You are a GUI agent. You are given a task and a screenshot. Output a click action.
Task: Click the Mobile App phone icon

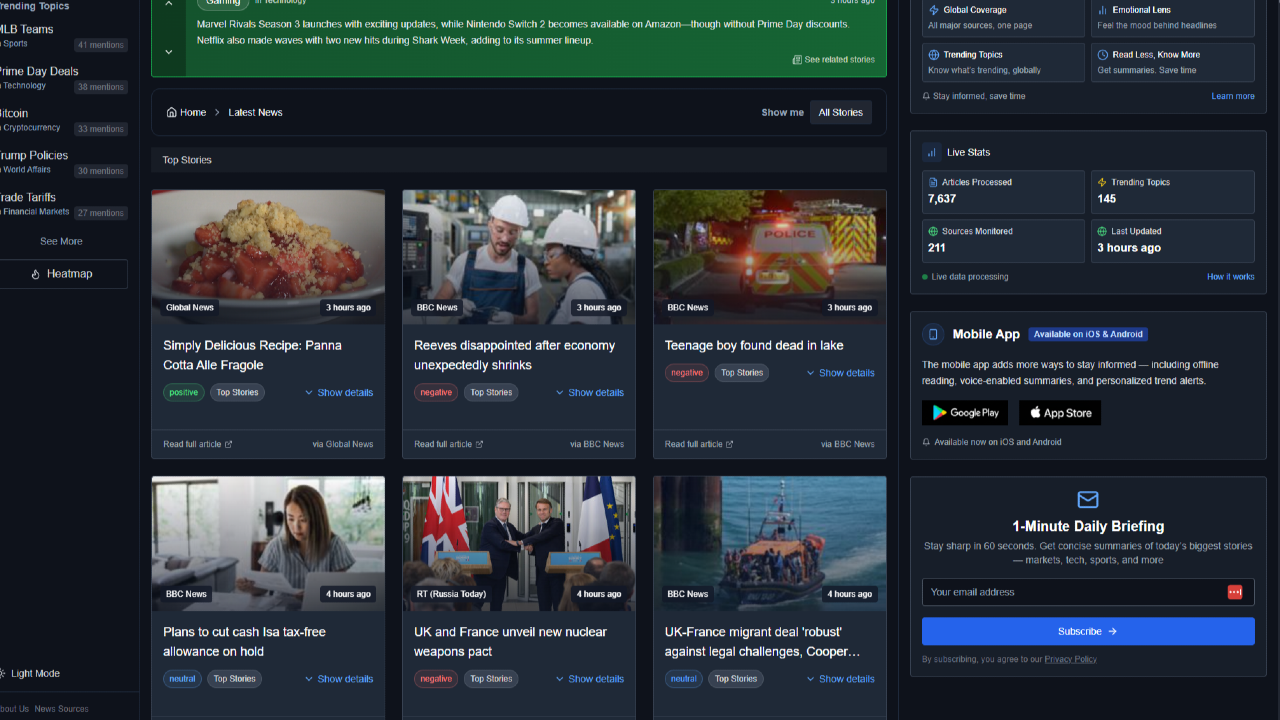(x=933, y=334)
